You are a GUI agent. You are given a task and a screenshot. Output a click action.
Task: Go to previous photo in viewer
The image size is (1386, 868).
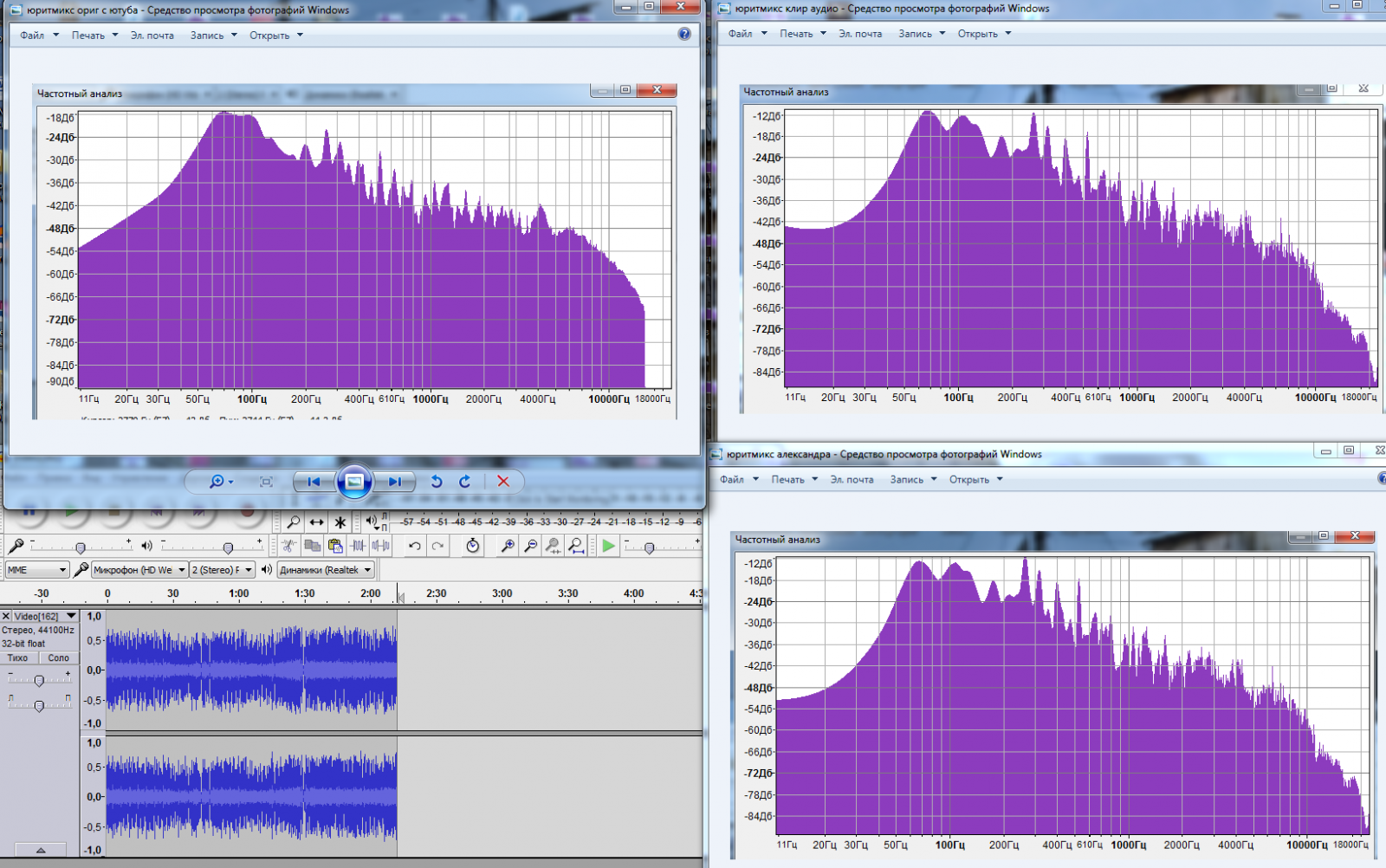click(x=314, y=482)
